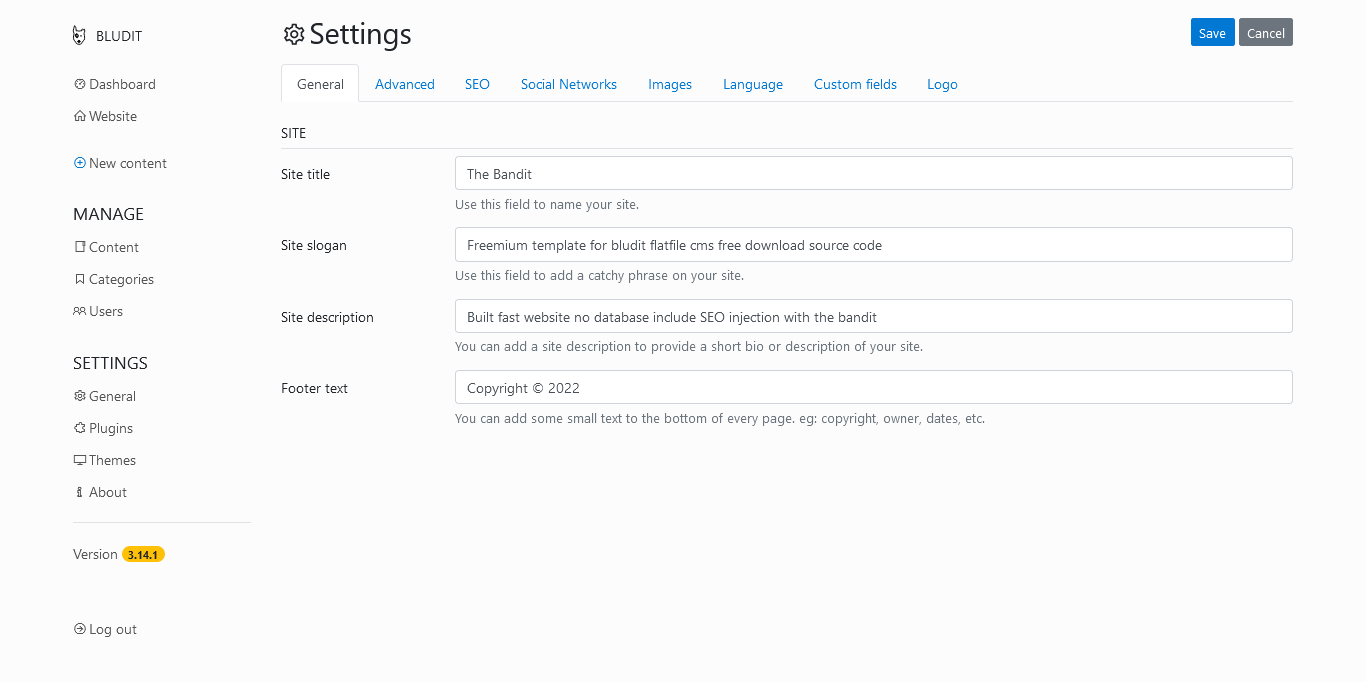
Task: Click into the Site slogan field
Action: click(873, 245)
